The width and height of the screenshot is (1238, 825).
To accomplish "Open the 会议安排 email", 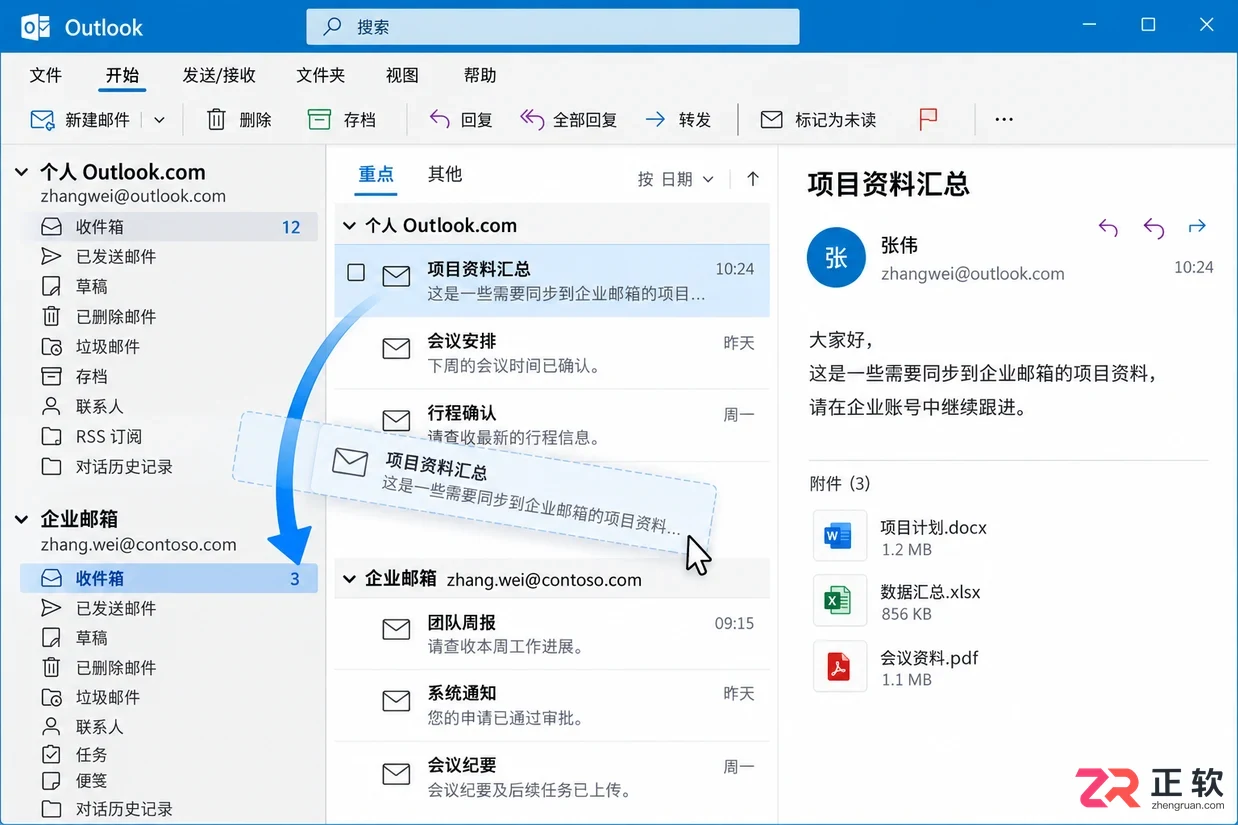I will tap(552, 353).
